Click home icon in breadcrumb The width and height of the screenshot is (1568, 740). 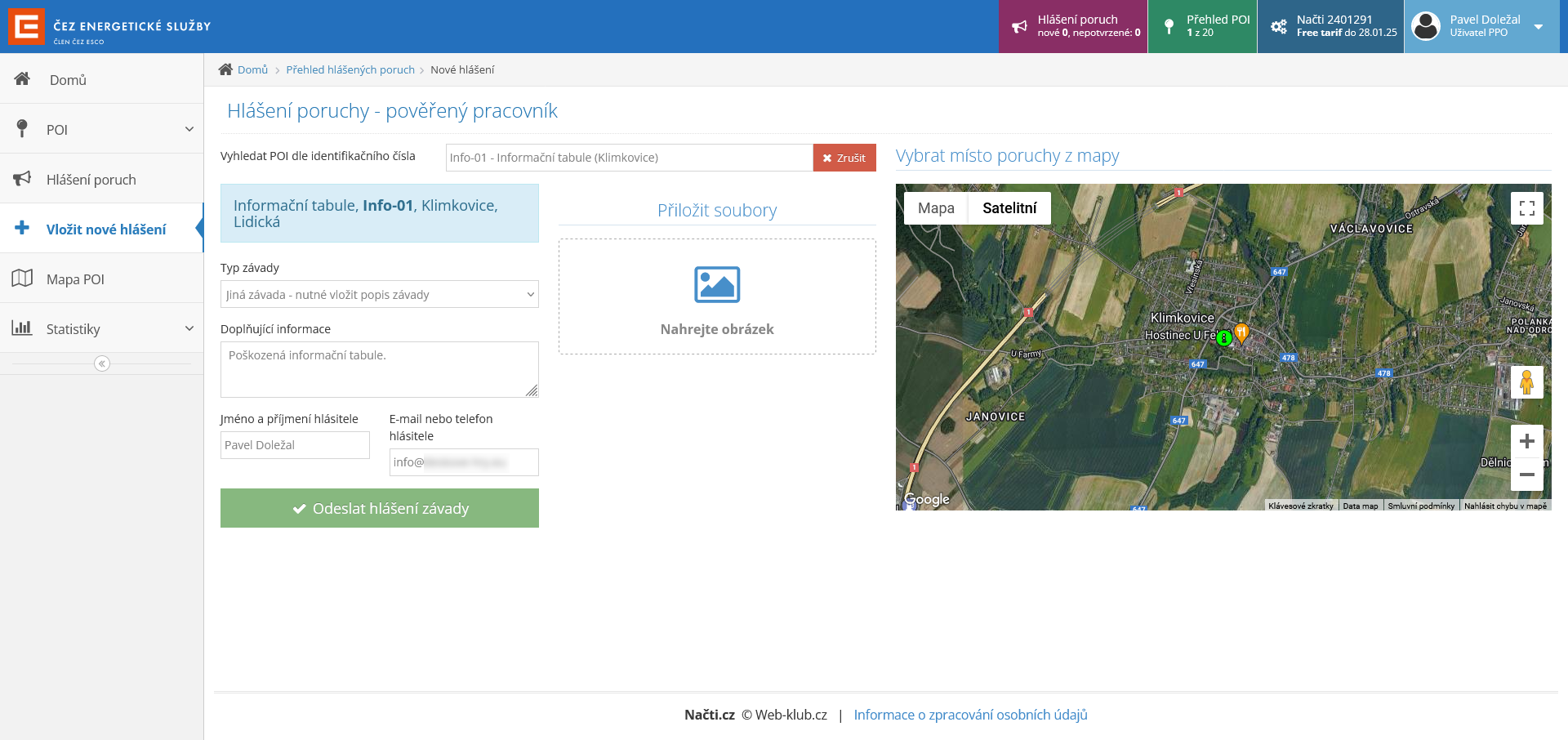225,69
